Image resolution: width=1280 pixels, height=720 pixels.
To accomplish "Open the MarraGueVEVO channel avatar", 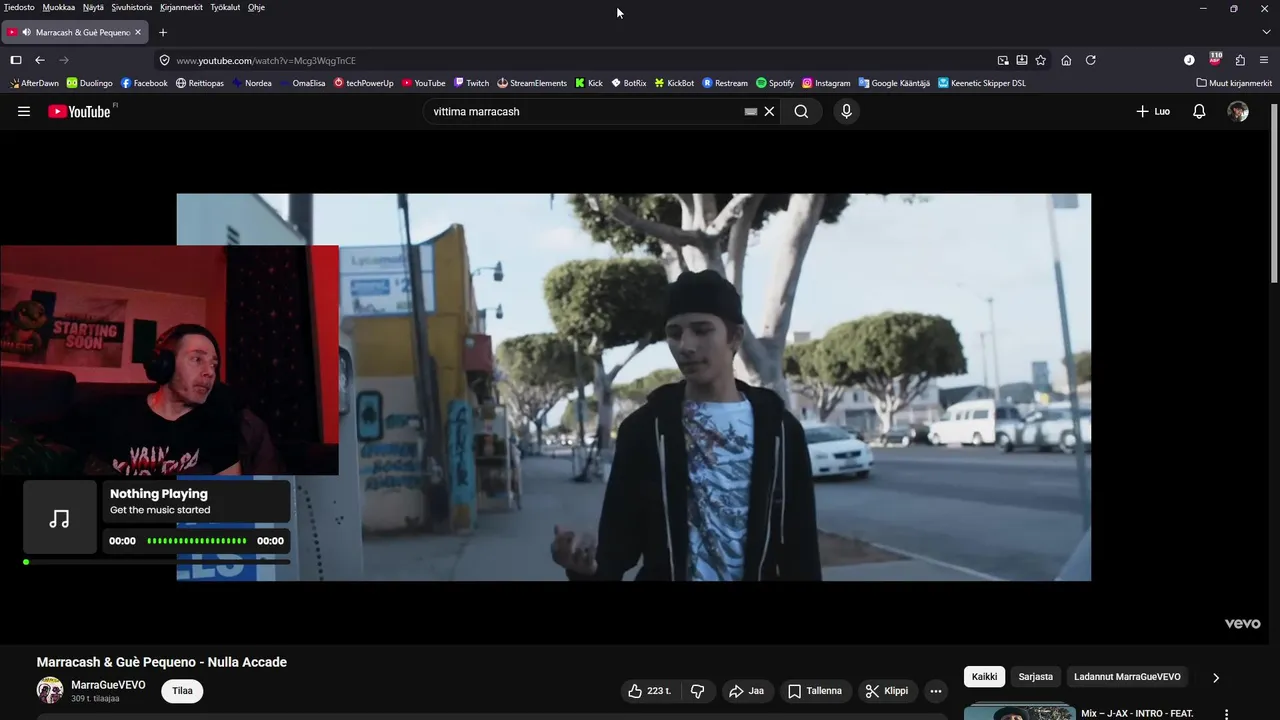I will pos(50,690).
